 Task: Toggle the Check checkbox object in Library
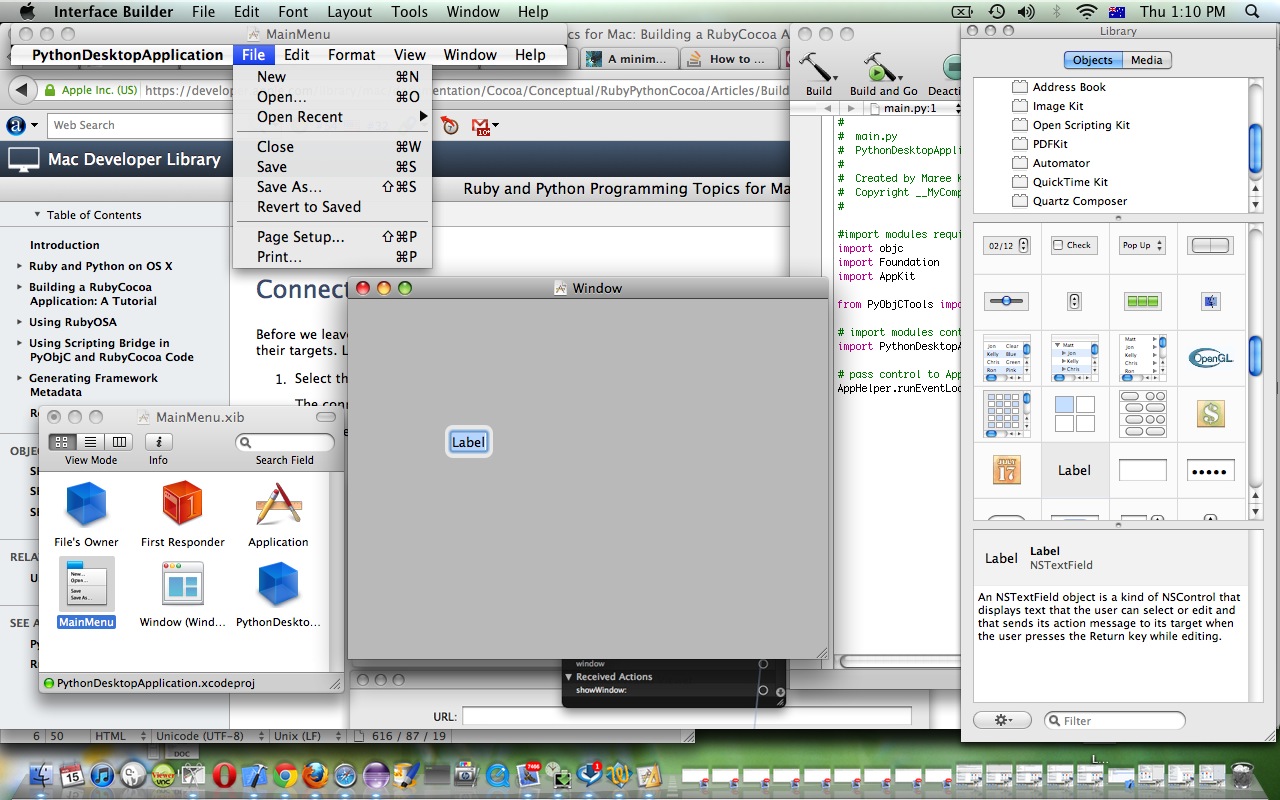pyautogui.click(x=1073, y=244)
